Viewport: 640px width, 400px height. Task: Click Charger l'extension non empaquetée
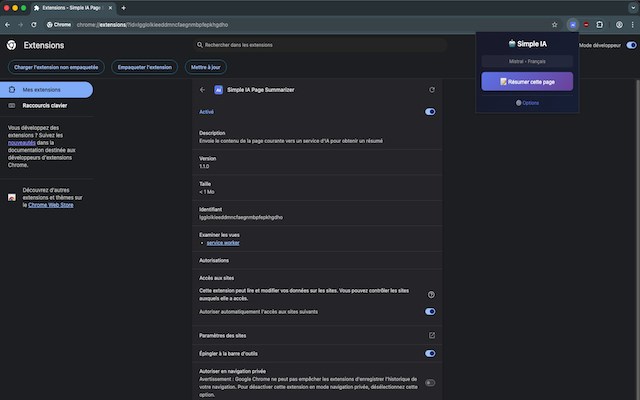[56, 67]
